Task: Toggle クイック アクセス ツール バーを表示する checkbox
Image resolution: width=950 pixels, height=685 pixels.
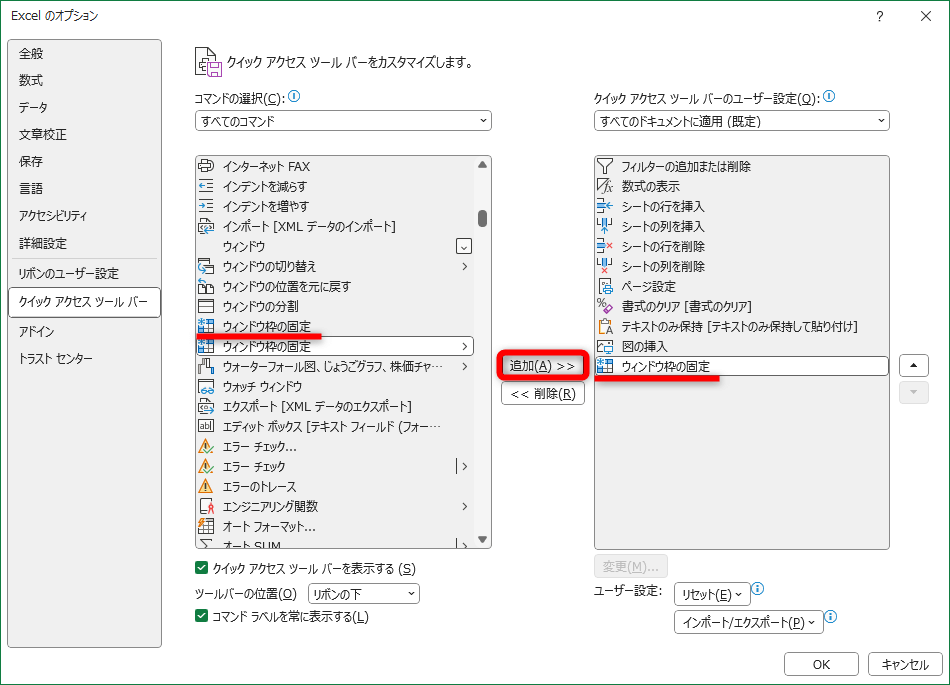Action: (x=202, y=569)
